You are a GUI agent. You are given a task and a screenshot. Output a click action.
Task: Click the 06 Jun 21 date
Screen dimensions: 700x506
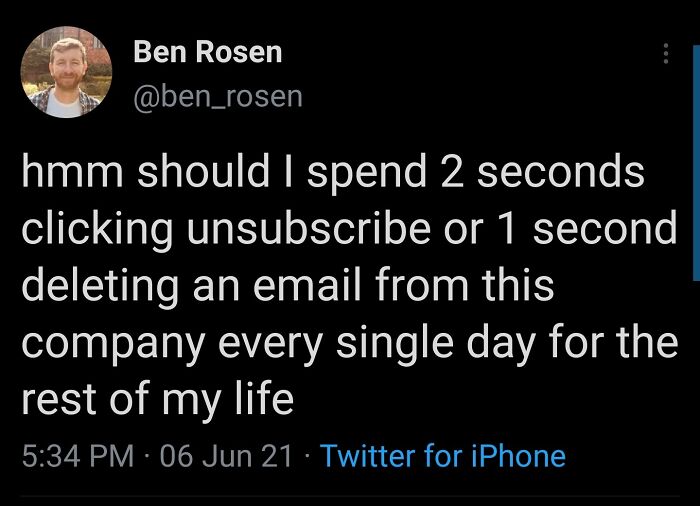(226, 457)
